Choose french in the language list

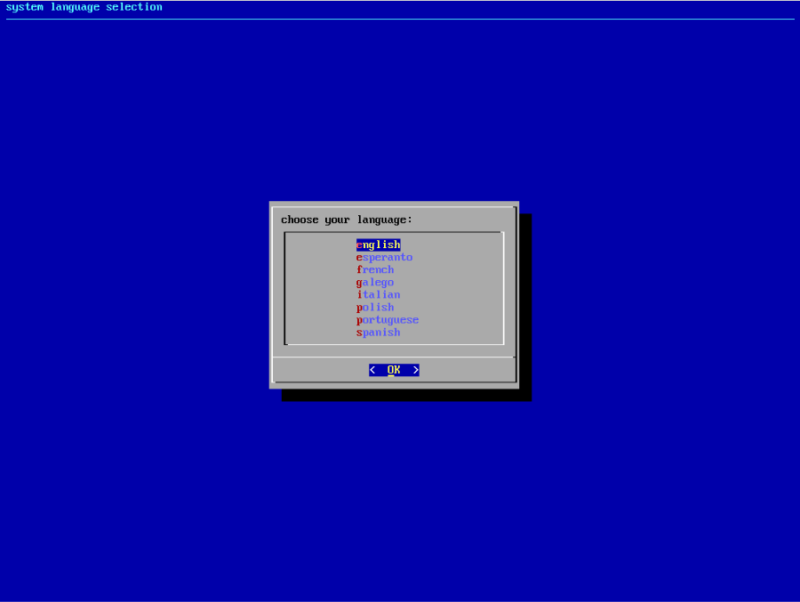375,269
